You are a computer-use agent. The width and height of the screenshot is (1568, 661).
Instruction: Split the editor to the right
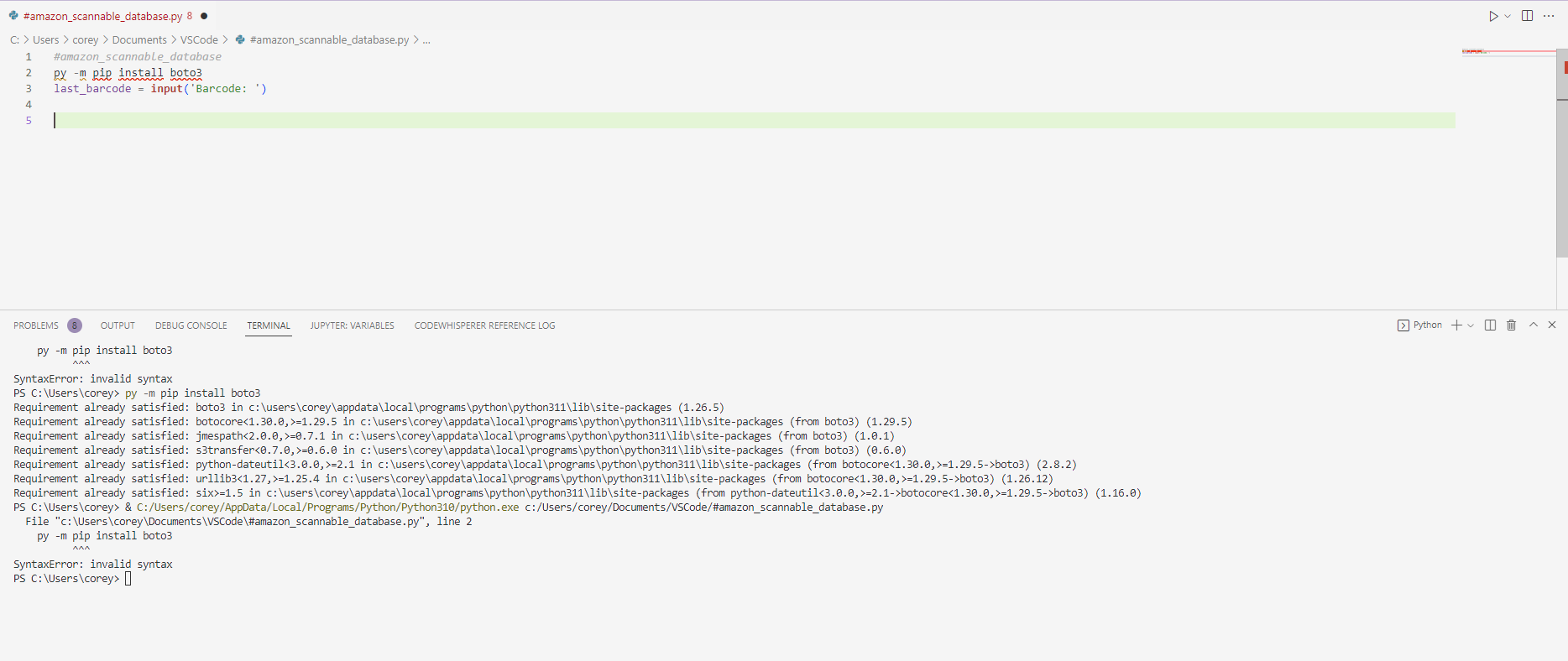pos(1527,16)
